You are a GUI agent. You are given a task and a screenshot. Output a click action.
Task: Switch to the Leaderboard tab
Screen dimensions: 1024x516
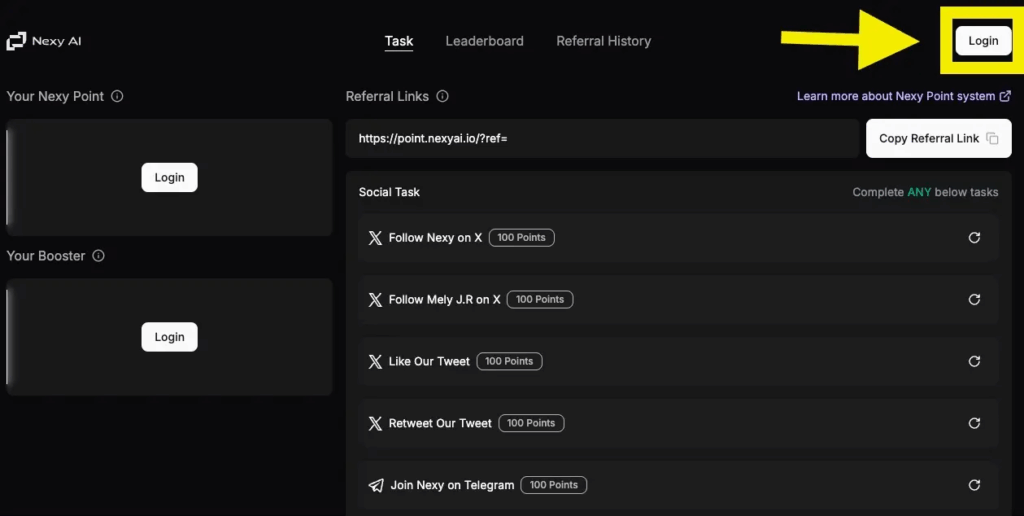coord(485,41)
